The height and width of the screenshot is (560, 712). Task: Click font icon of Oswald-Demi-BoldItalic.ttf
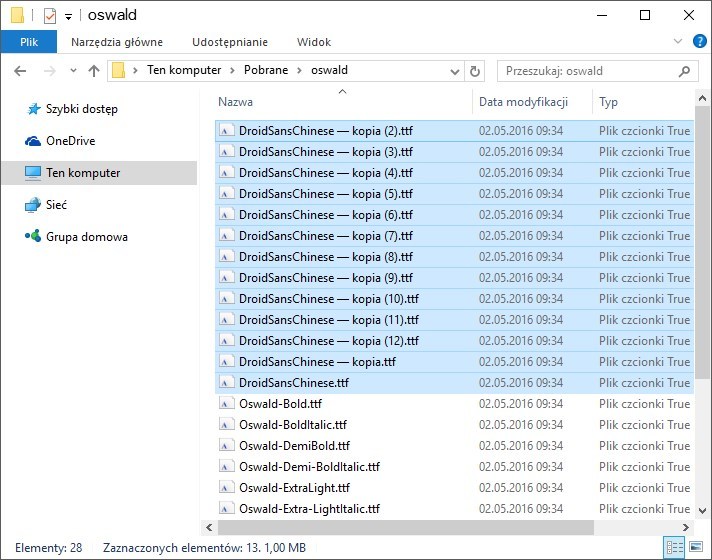[226, 467]
